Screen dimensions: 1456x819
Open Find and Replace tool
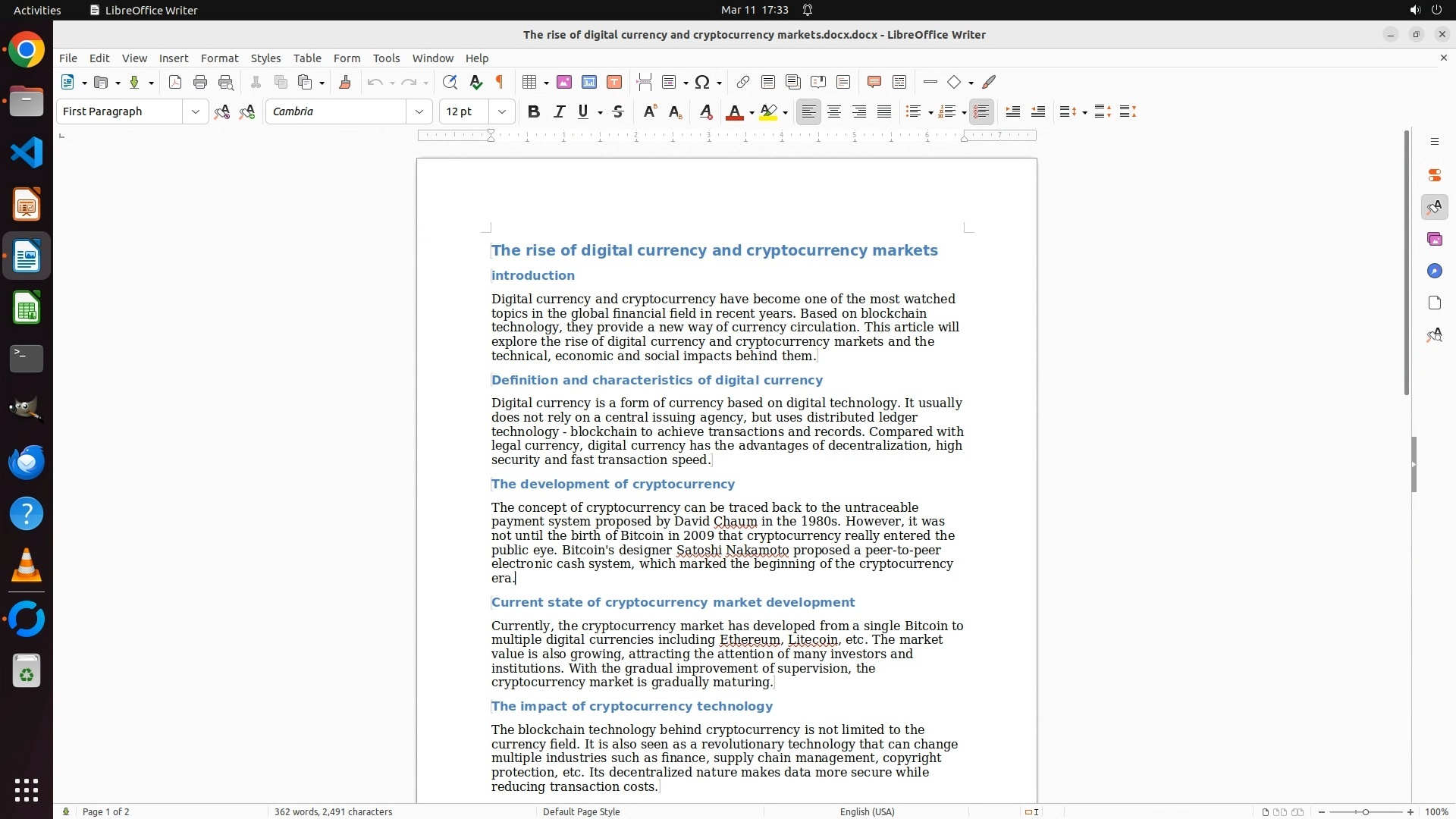click(x=450, y=82)
